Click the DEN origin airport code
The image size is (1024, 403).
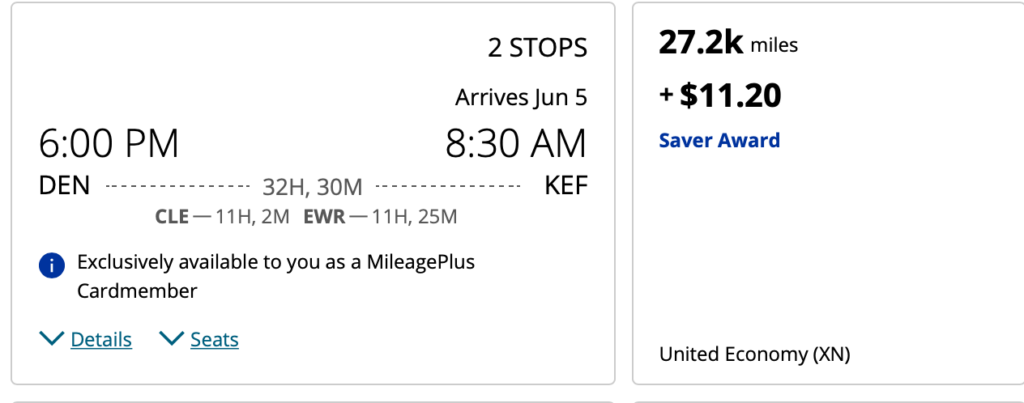(x=64, y=186)
